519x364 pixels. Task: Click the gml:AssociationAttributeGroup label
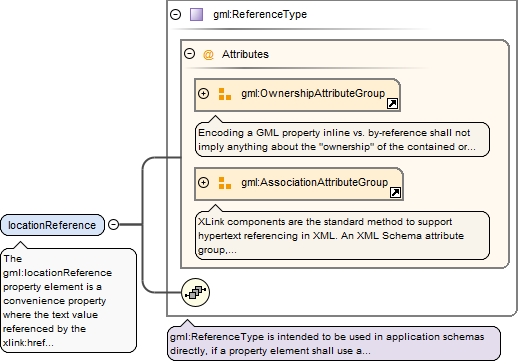point(315,183)
